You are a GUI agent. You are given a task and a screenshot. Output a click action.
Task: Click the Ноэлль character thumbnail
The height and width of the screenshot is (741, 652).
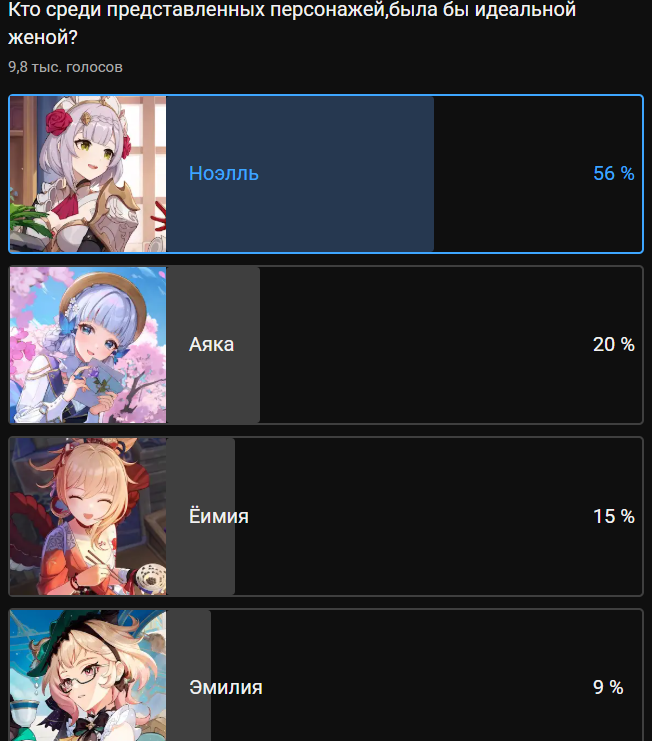point(88,174)
